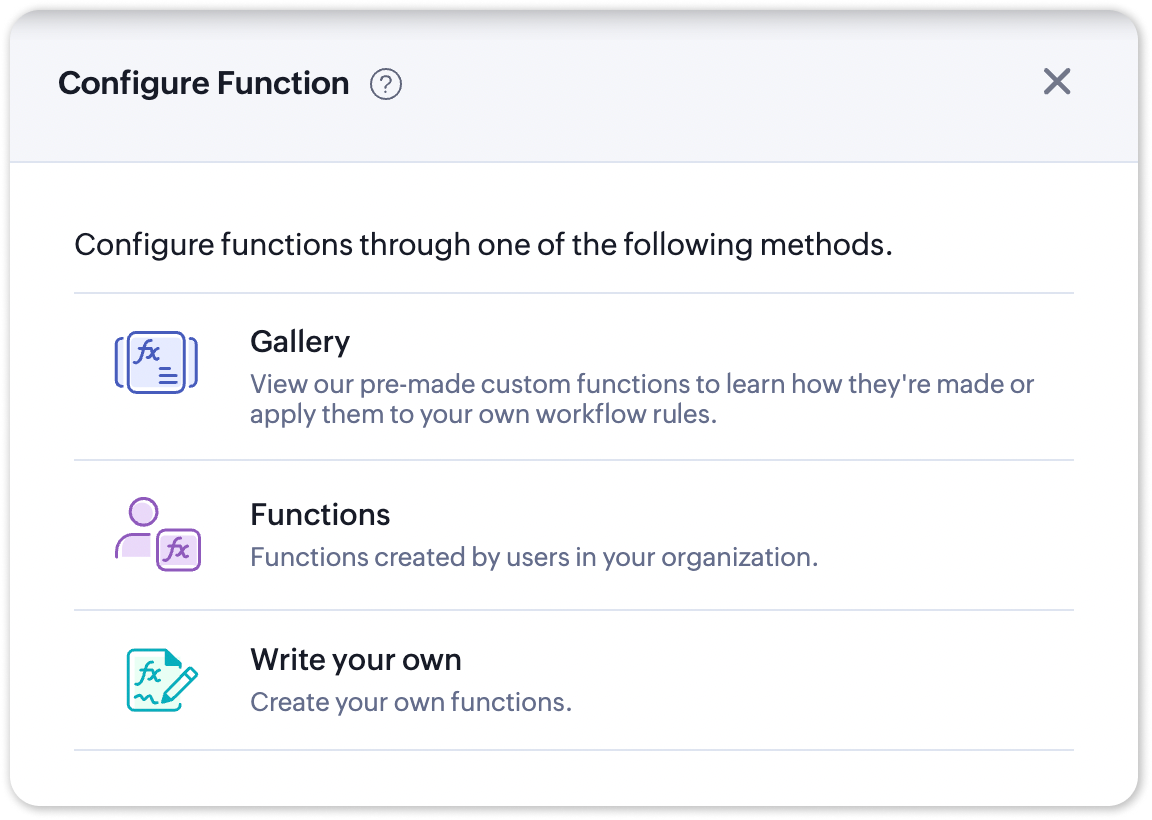Choose the Functions option title
The image size is (1152, 820).
(320, 515)
